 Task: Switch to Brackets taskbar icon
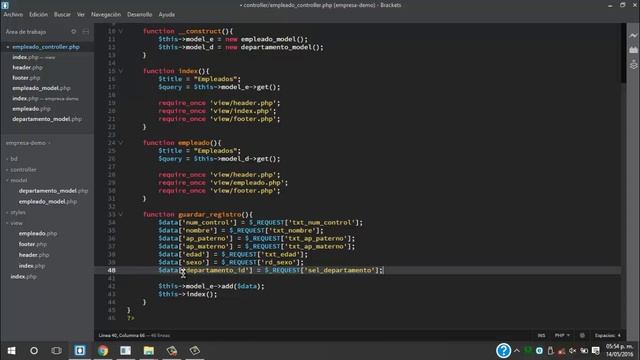point(80,351)
